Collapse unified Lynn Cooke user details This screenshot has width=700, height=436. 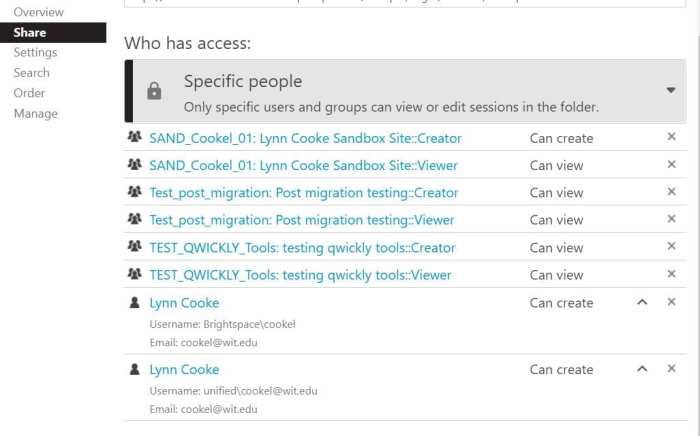(642, 369)
